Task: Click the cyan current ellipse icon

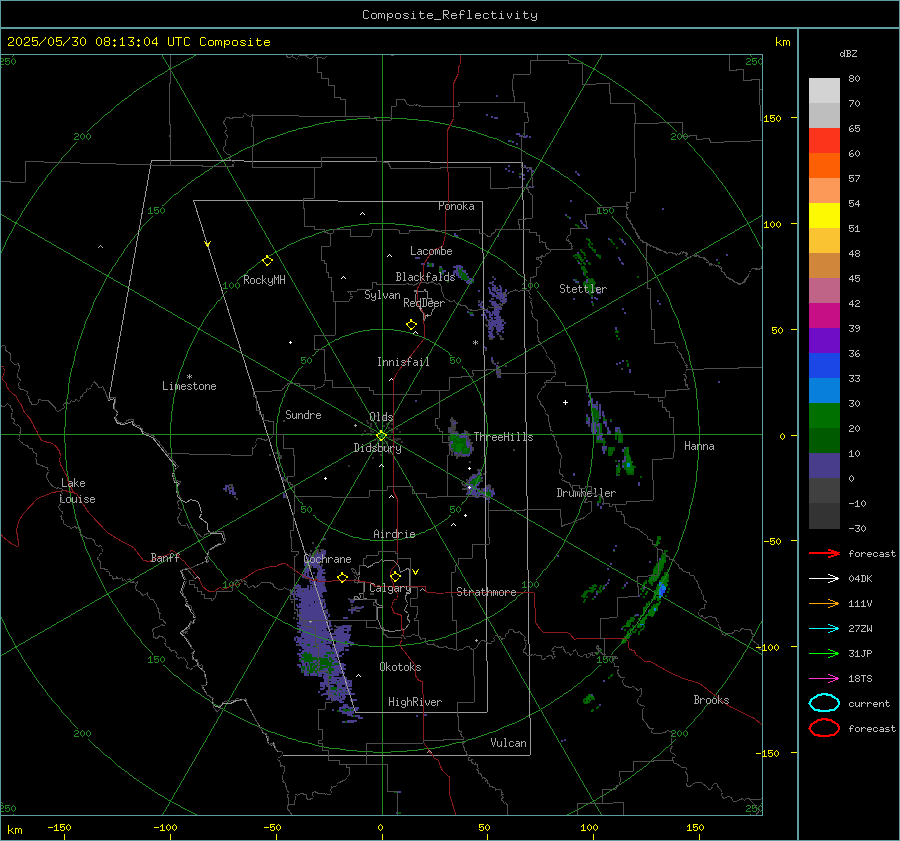Action: click(824, 703)
